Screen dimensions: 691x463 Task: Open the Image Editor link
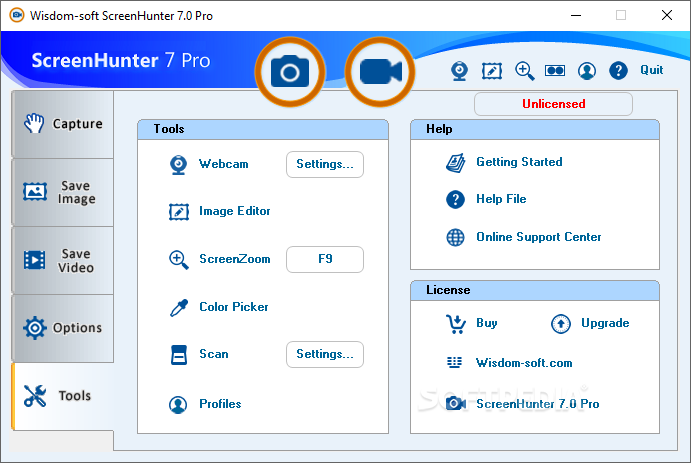(x=234, y=211)
